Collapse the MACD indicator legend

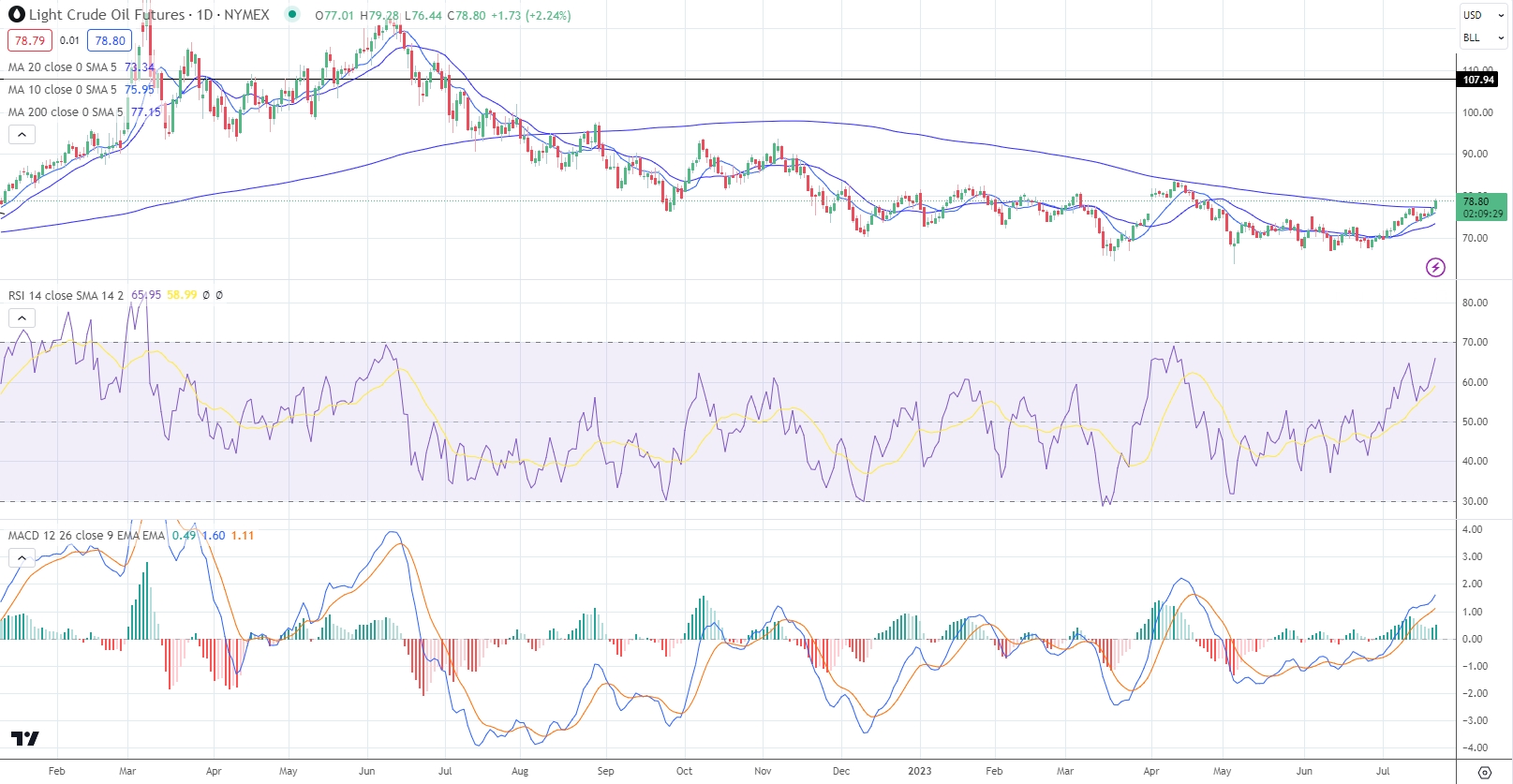(22, 558)
